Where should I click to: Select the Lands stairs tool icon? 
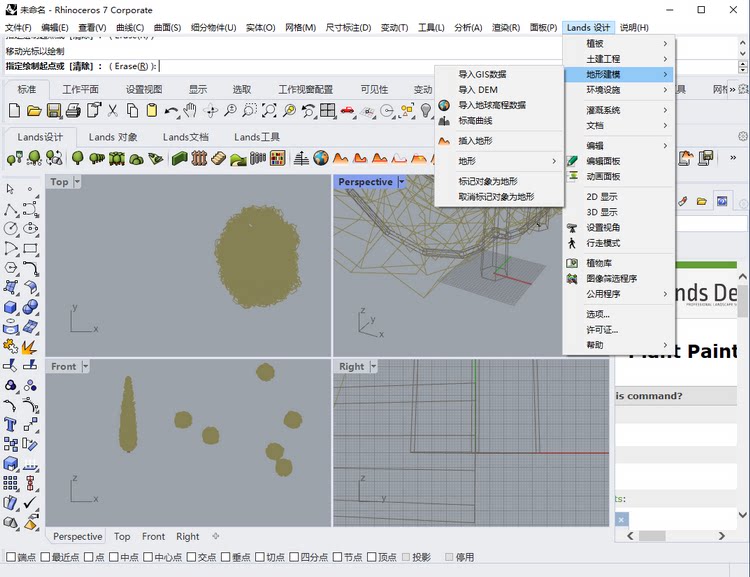218,158
